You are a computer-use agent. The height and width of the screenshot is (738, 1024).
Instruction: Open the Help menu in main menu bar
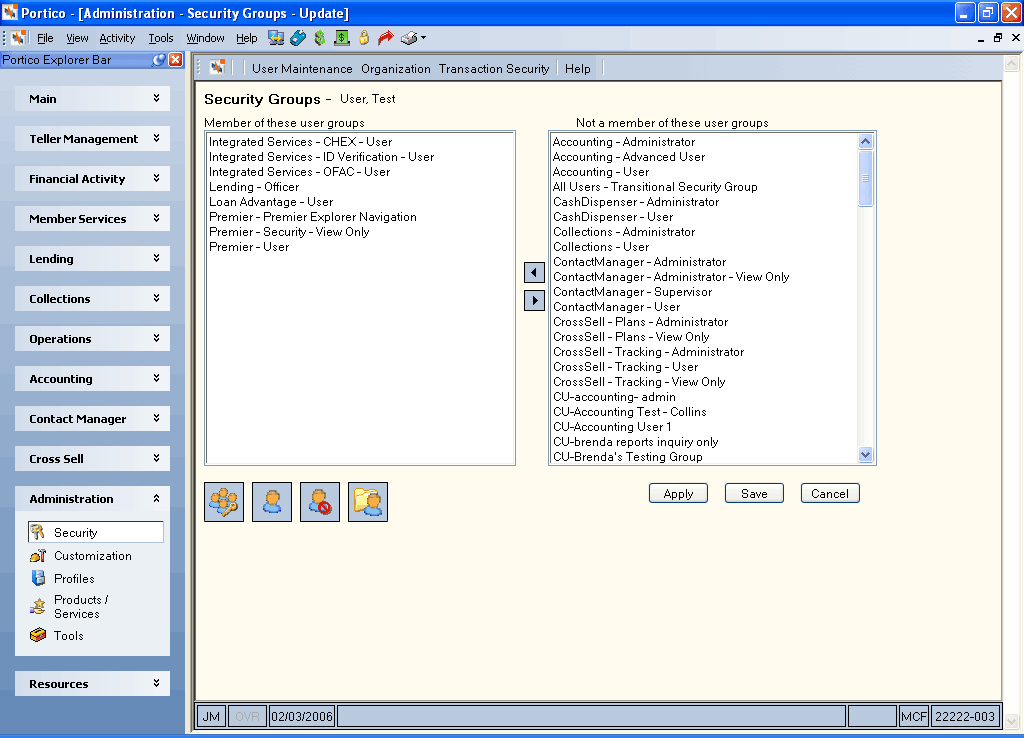click(246, 39)
